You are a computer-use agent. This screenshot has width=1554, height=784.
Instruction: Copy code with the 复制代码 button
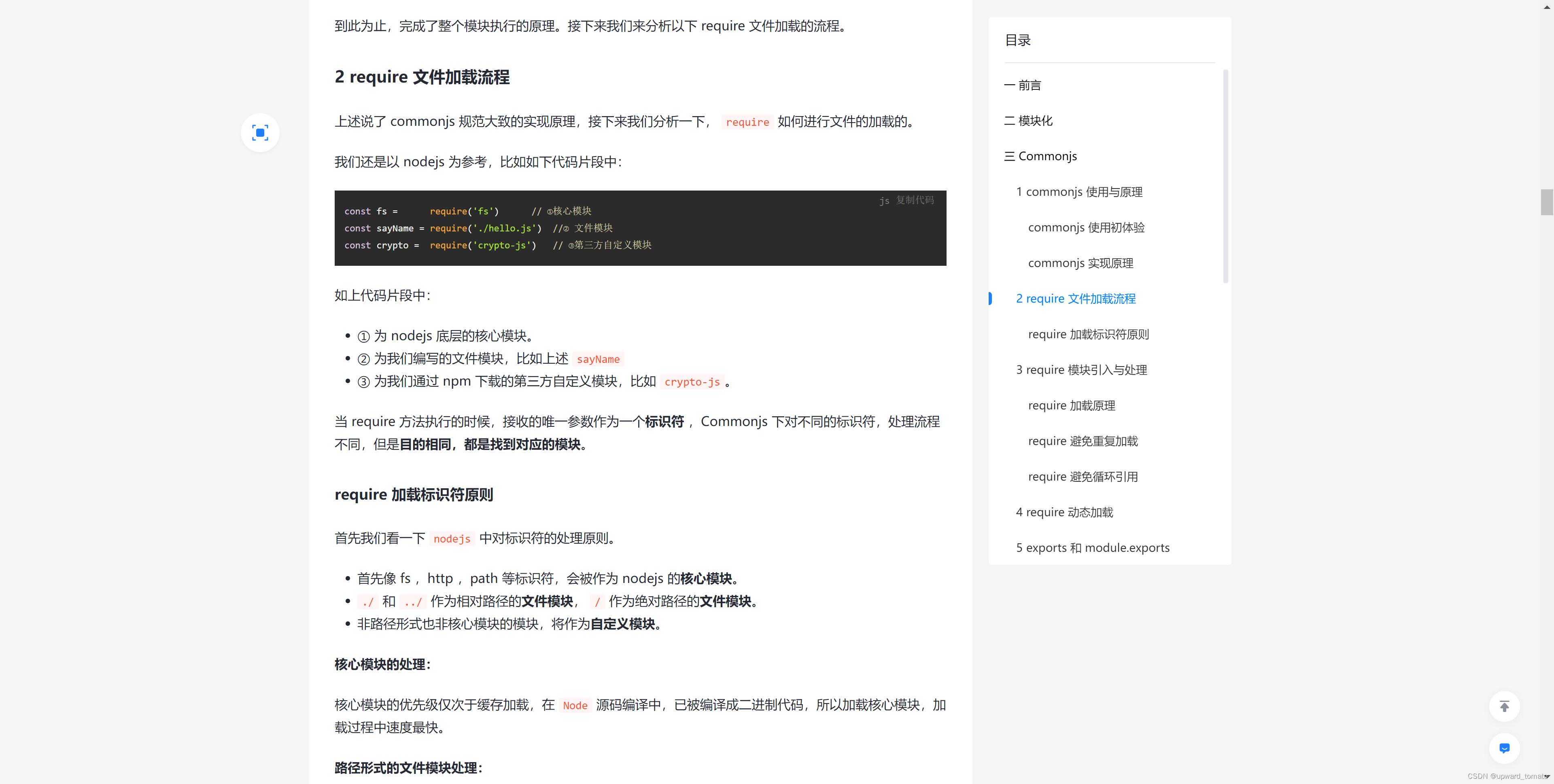coord(915,200)
